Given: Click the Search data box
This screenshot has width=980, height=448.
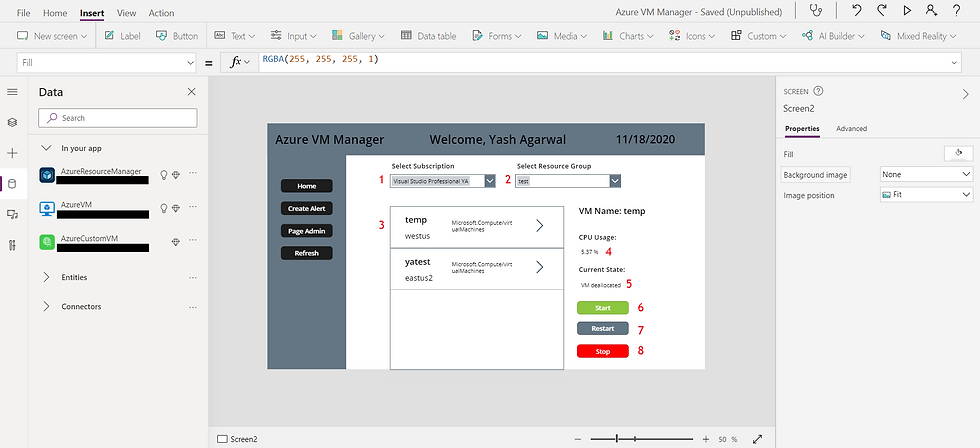Looking at the screenshot, I should pos(118,117).
